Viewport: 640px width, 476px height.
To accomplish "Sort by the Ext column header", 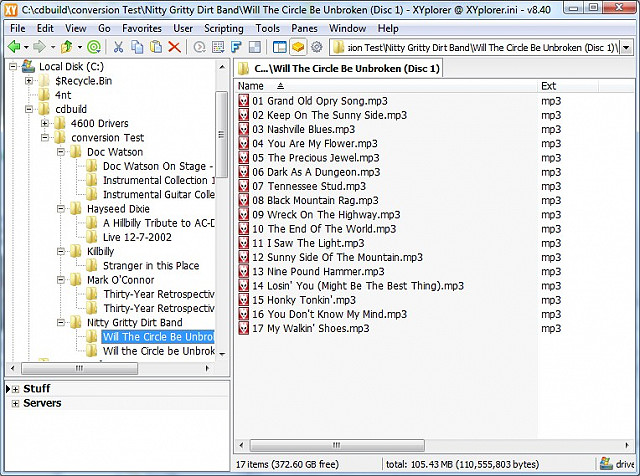I will click(568, 86).
